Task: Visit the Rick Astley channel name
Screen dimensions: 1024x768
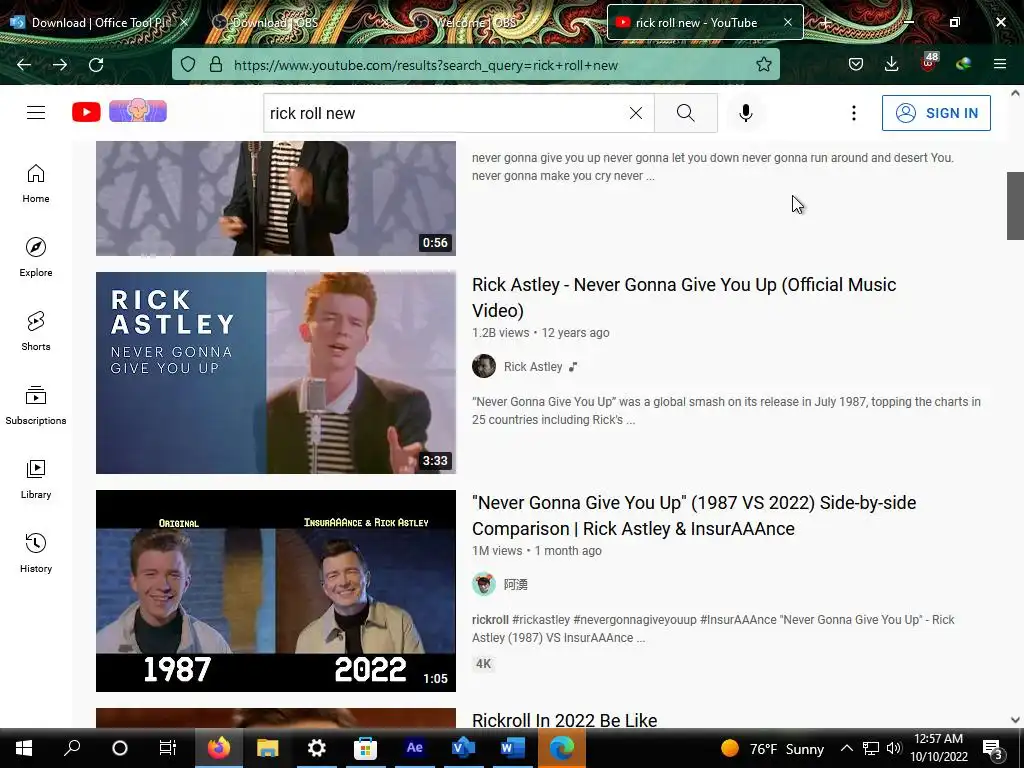Action: click(x=533, y=366)
